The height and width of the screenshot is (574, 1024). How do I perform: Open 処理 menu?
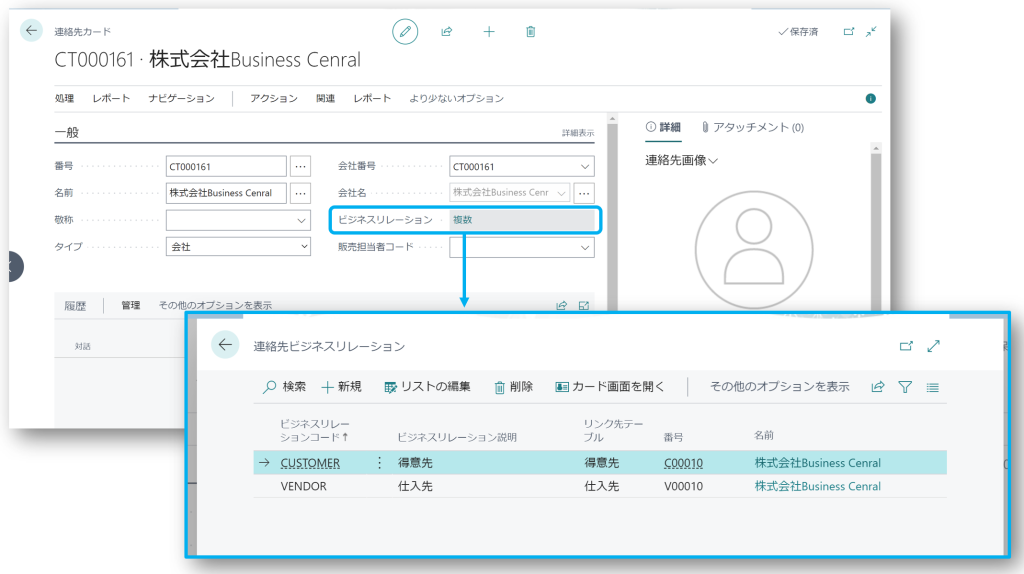[64, 99]
